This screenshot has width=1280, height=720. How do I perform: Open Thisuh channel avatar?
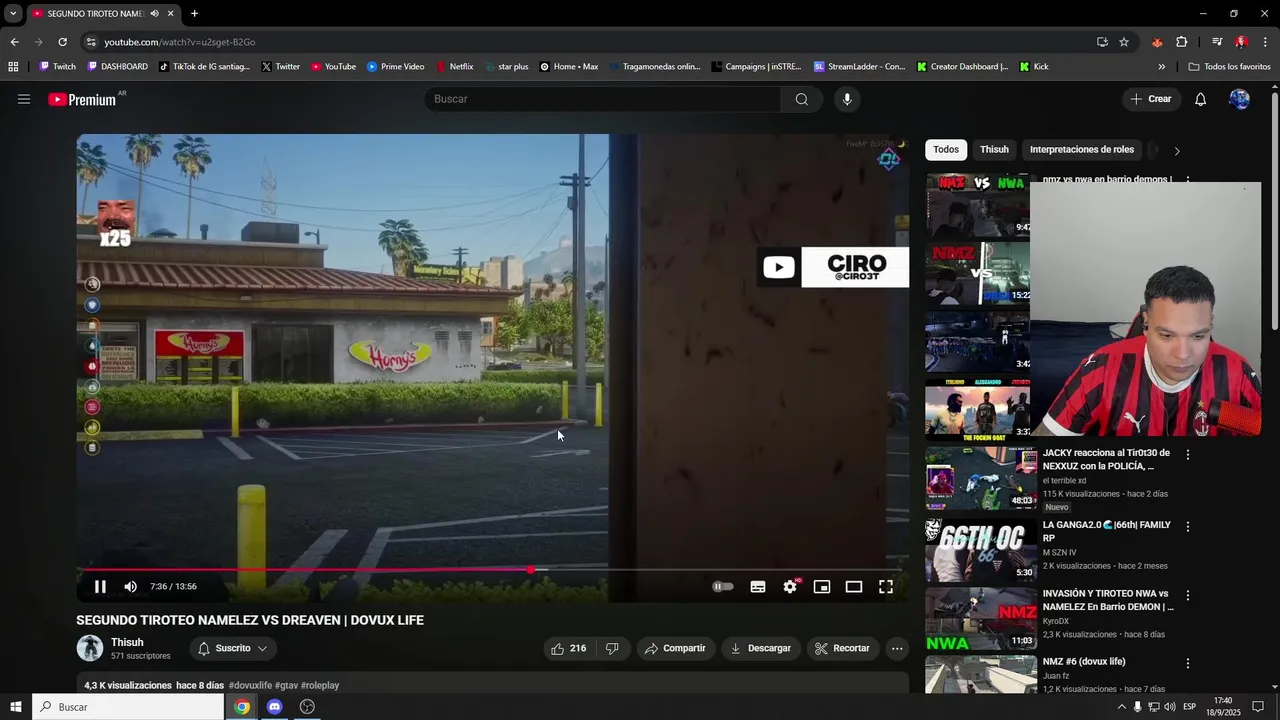point(90,648)
